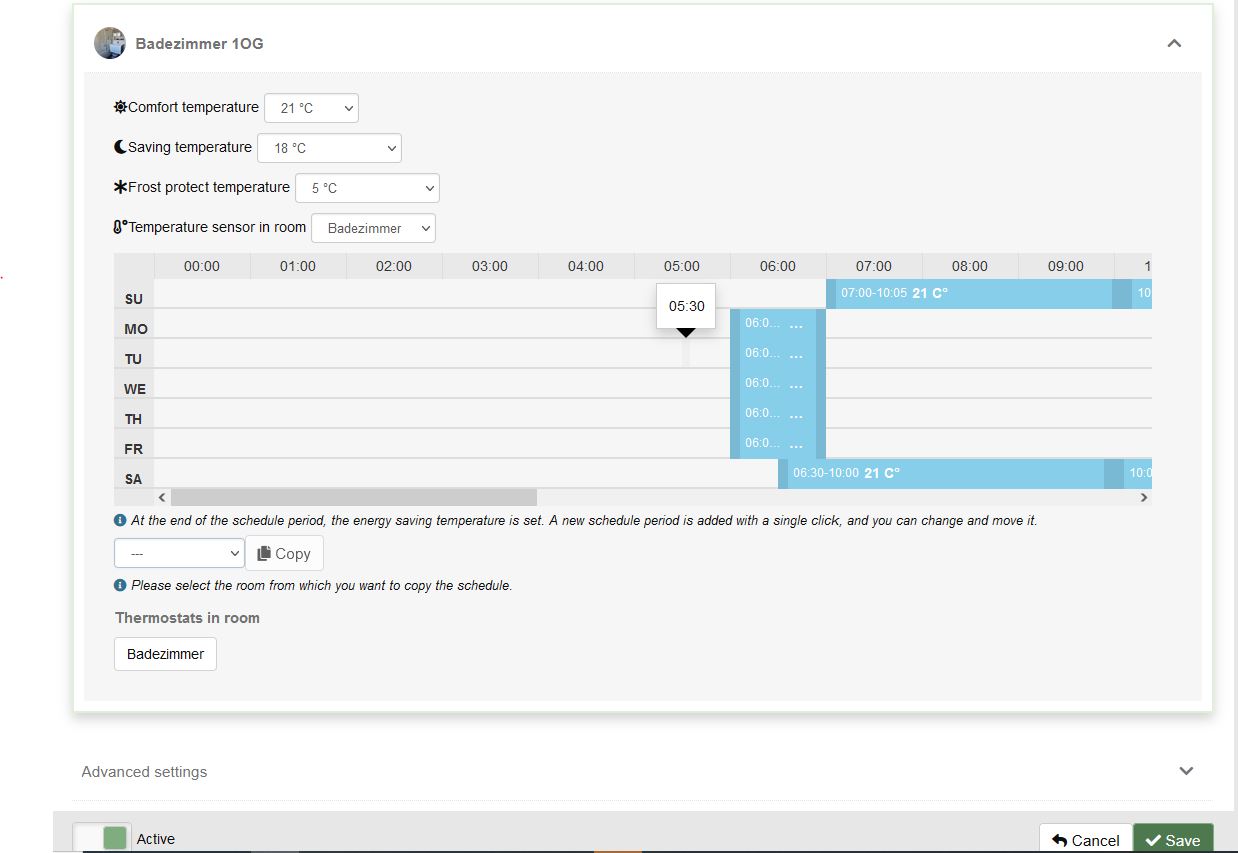Click the Badezimmer thermostat button

(165, 654)
